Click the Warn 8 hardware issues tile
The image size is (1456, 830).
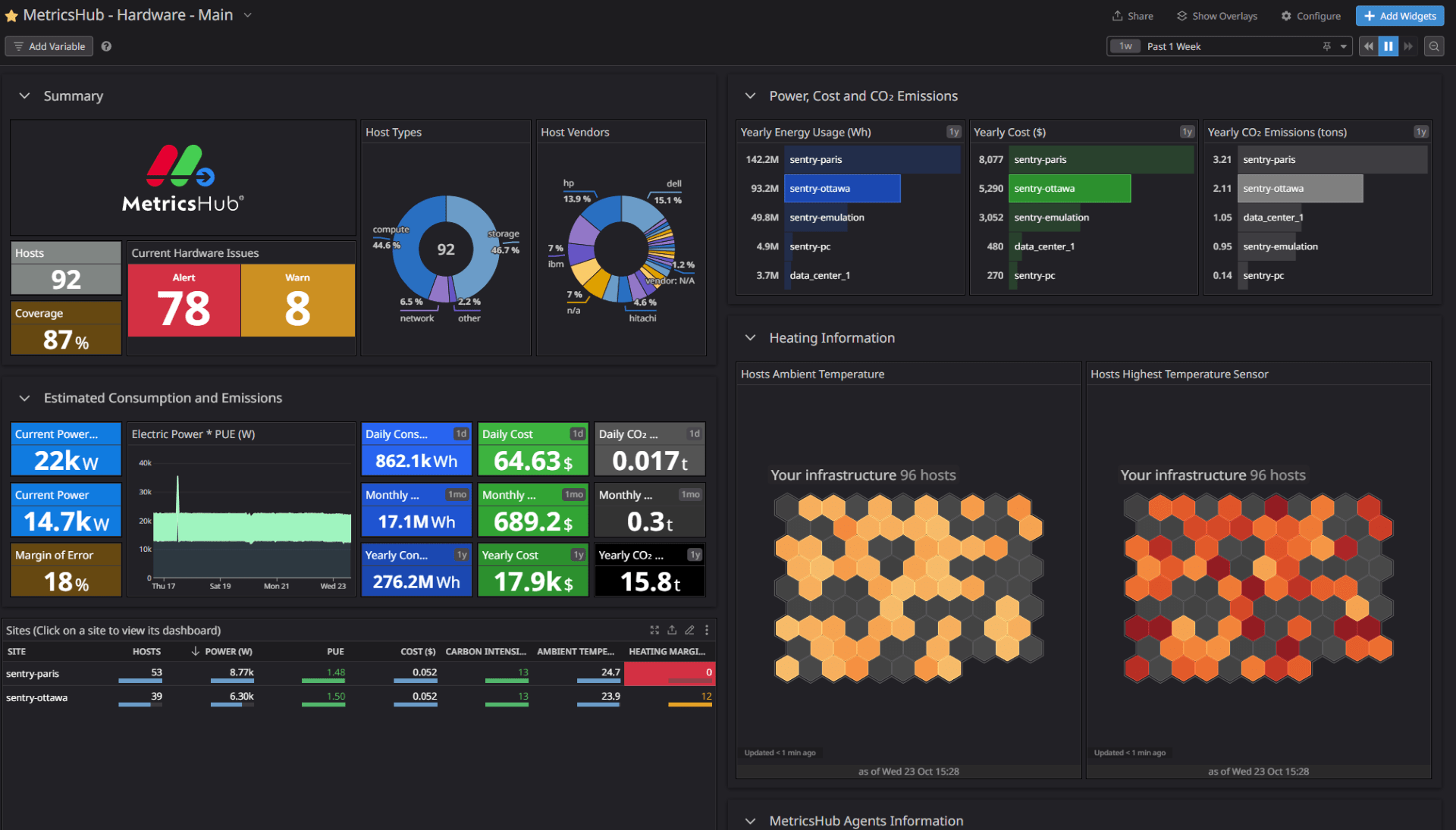point(298,300)
